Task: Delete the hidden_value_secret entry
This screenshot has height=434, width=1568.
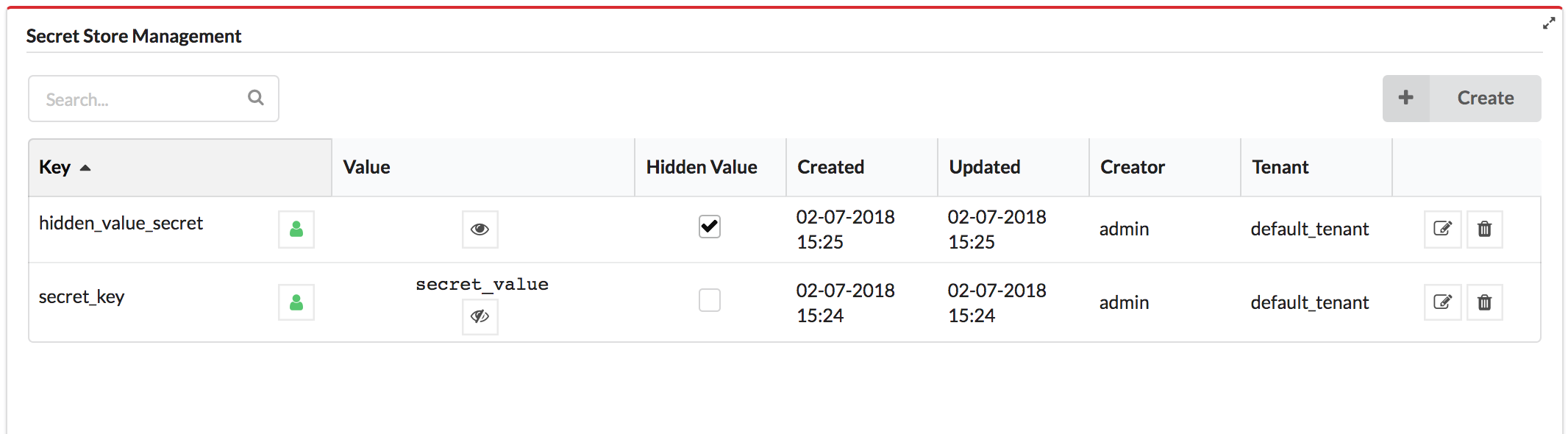Action: point(1485,229)
